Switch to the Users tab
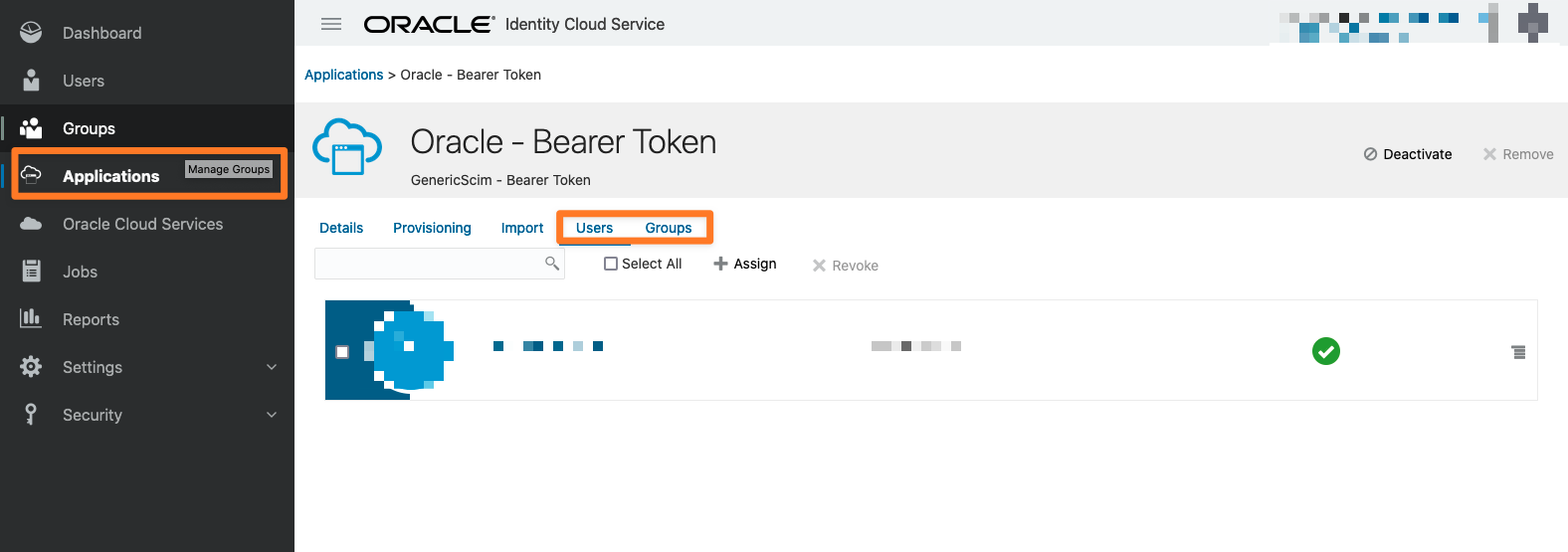 (594, 228)
